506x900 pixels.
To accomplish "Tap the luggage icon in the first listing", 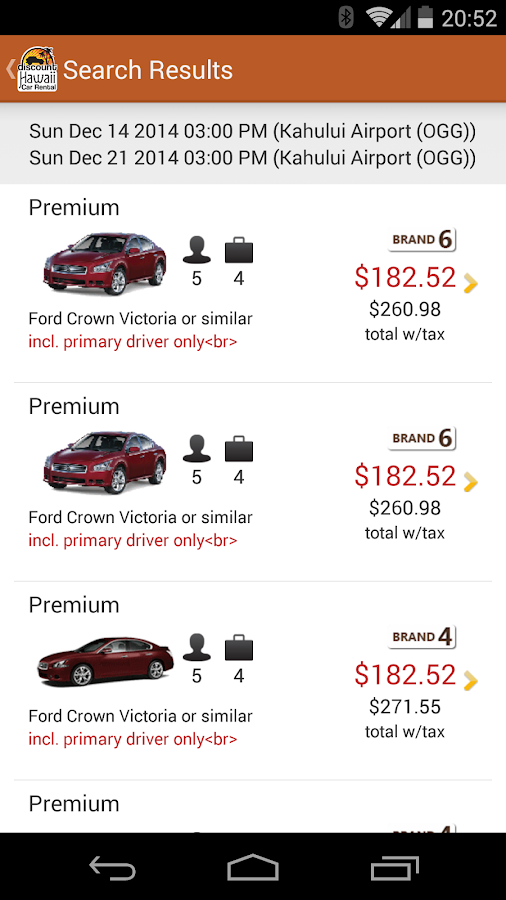I will [239, 251].
